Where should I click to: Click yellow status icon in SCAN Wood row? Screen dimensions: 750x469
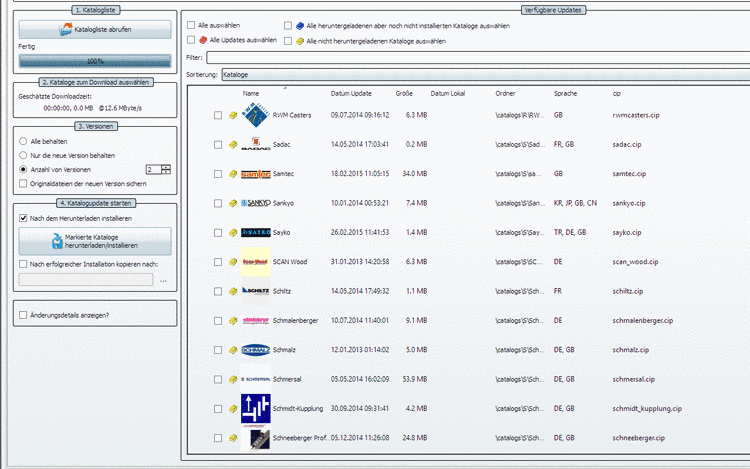click(x=233, y=262)
